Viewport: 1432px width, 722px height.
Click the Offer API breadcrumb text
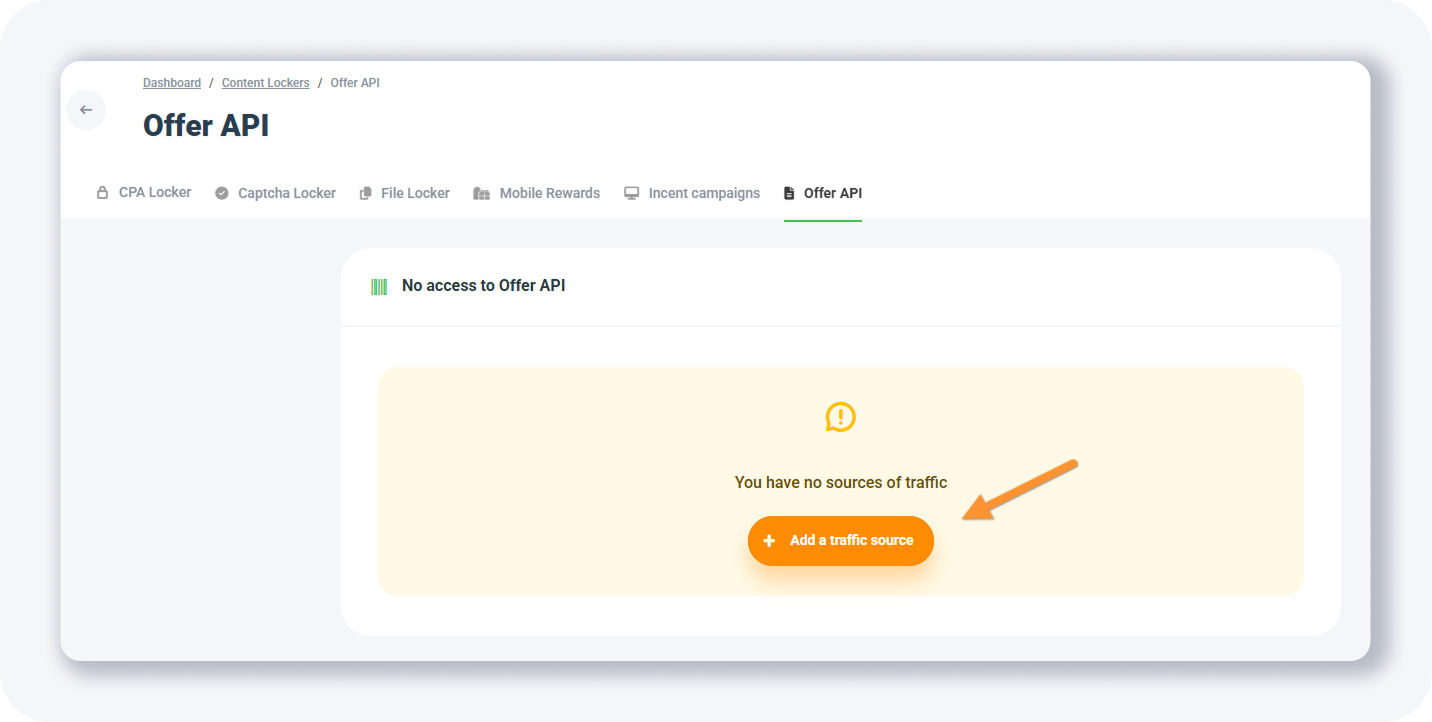pyautogui.click(x=355, y=83)
